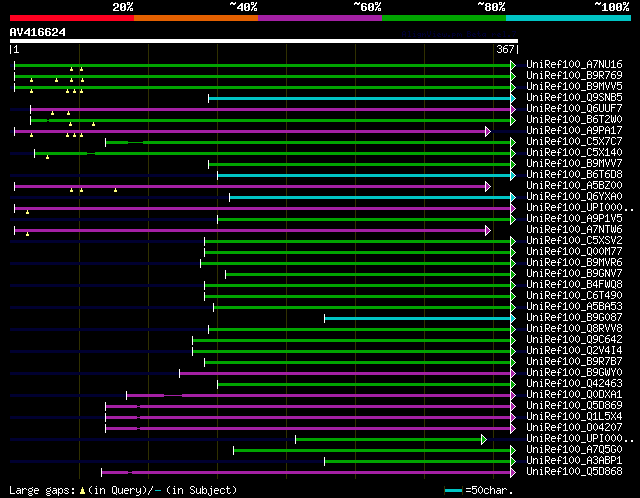Select the UniRef100_Q5D869 label
Screen dimensions: 640x498
click(x=574, y=406)
